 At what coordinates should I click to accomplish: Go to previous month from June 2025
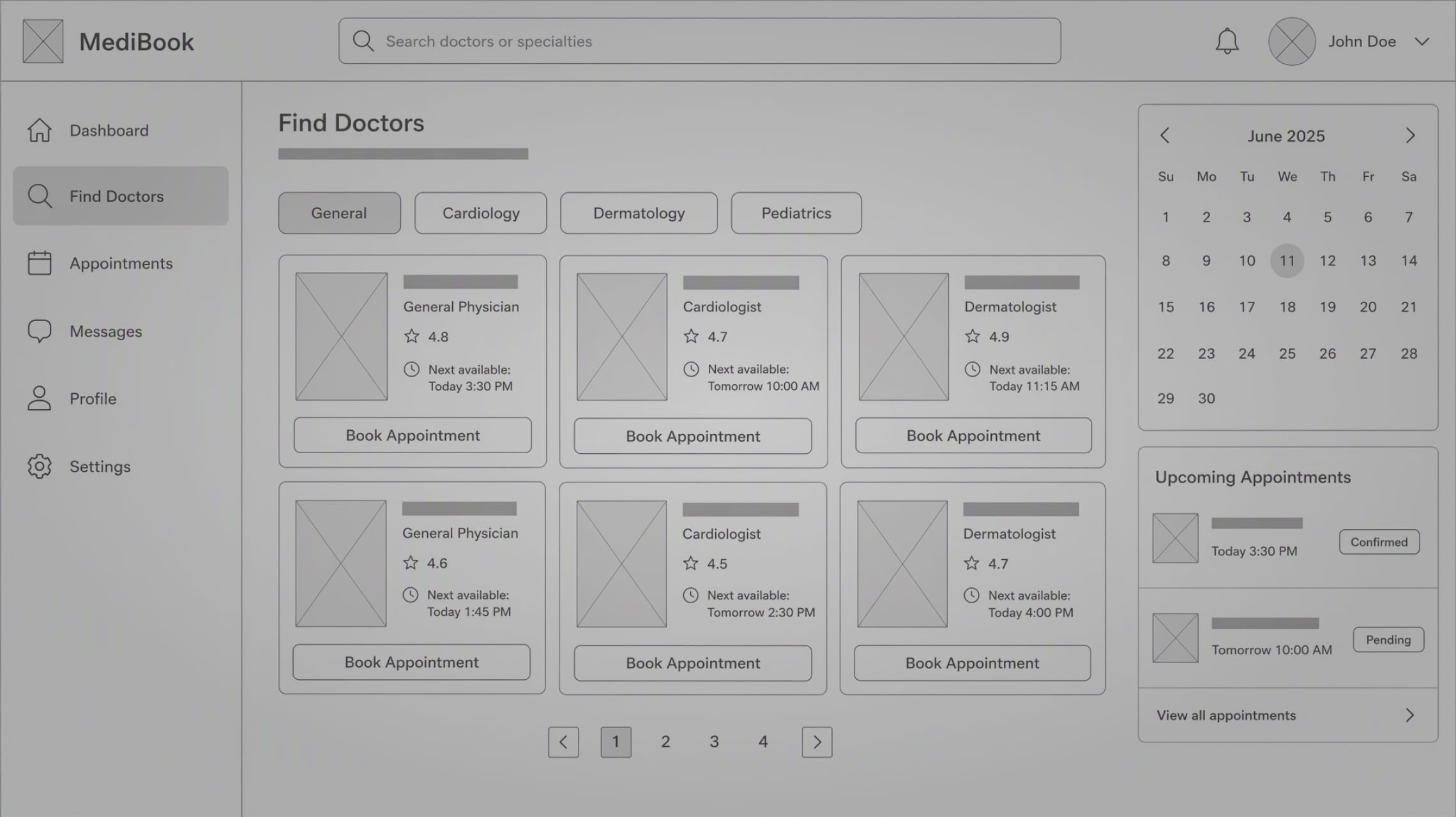1165,135
